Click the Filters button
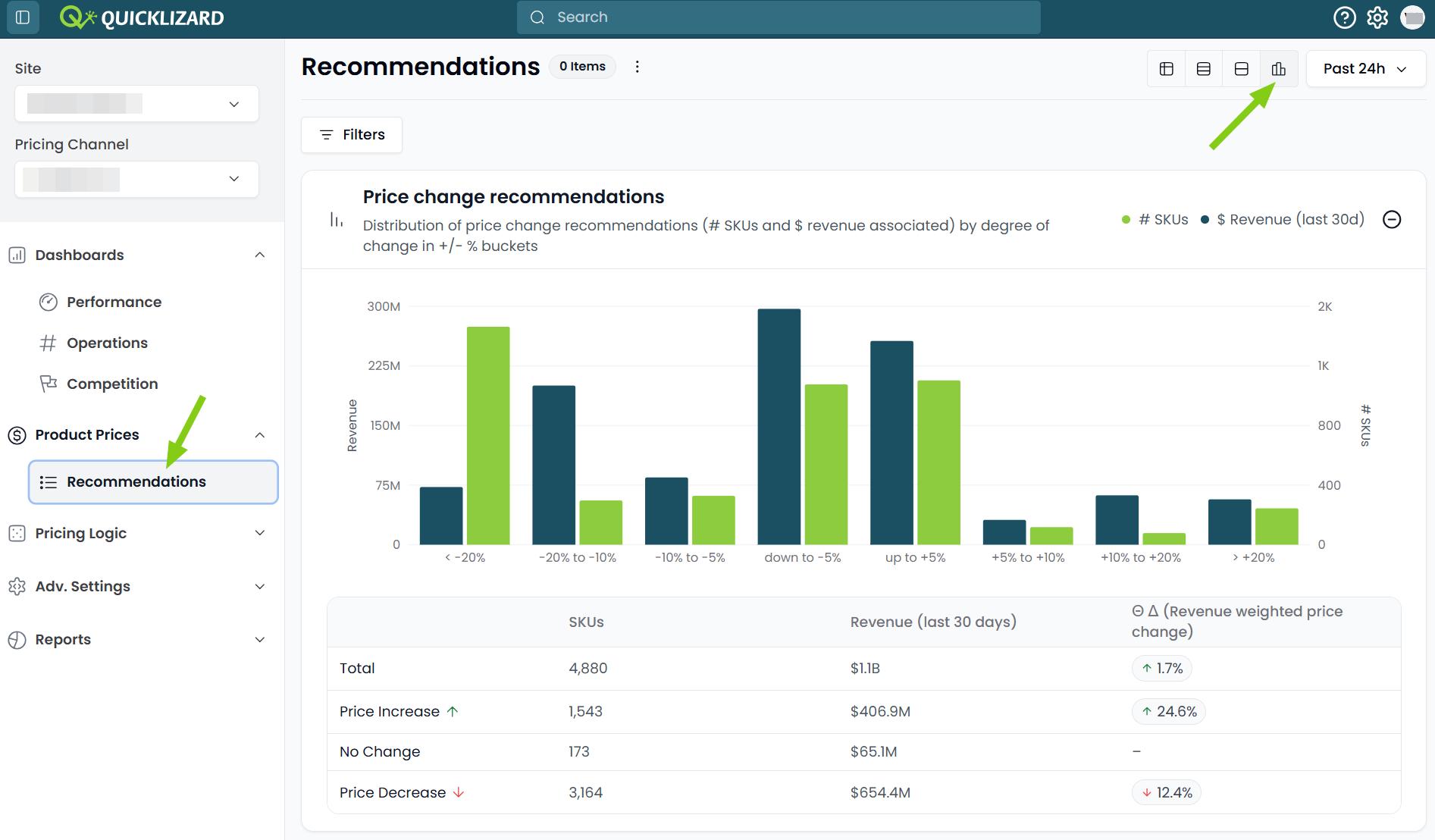This screenshot has height=840, width=1435. (352, 135)
